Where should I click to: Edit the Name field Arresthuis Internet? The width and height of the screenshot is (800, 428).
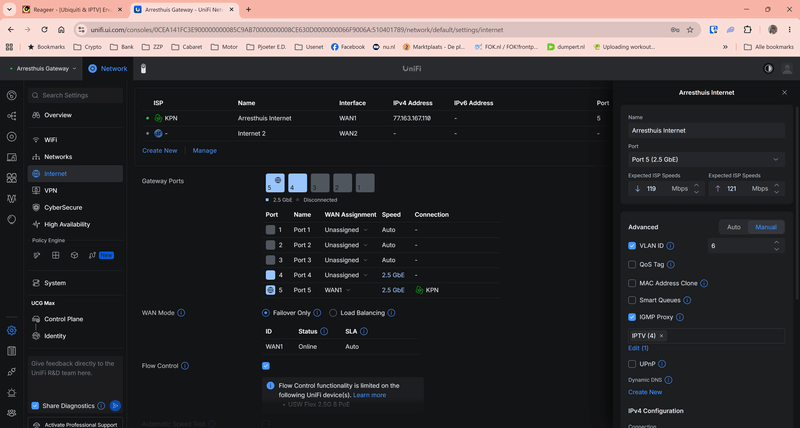point(706,131)
